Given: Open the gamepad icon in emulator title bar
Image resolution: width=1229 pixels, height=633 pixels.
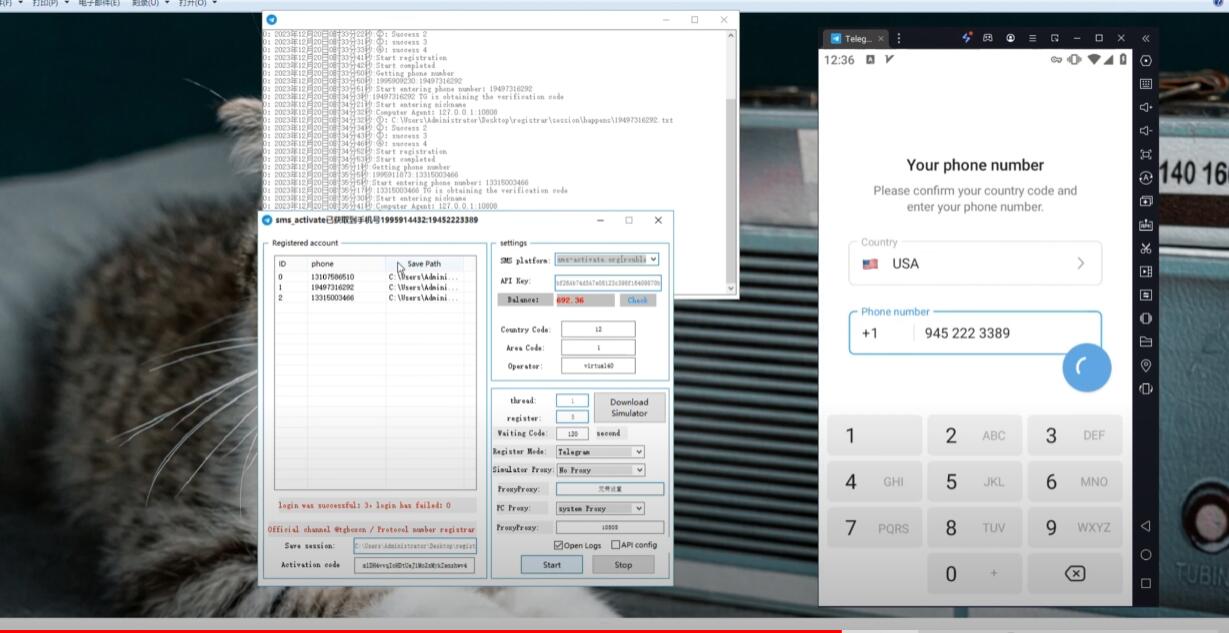Looking at the screenshot, I should coord(988,38).
